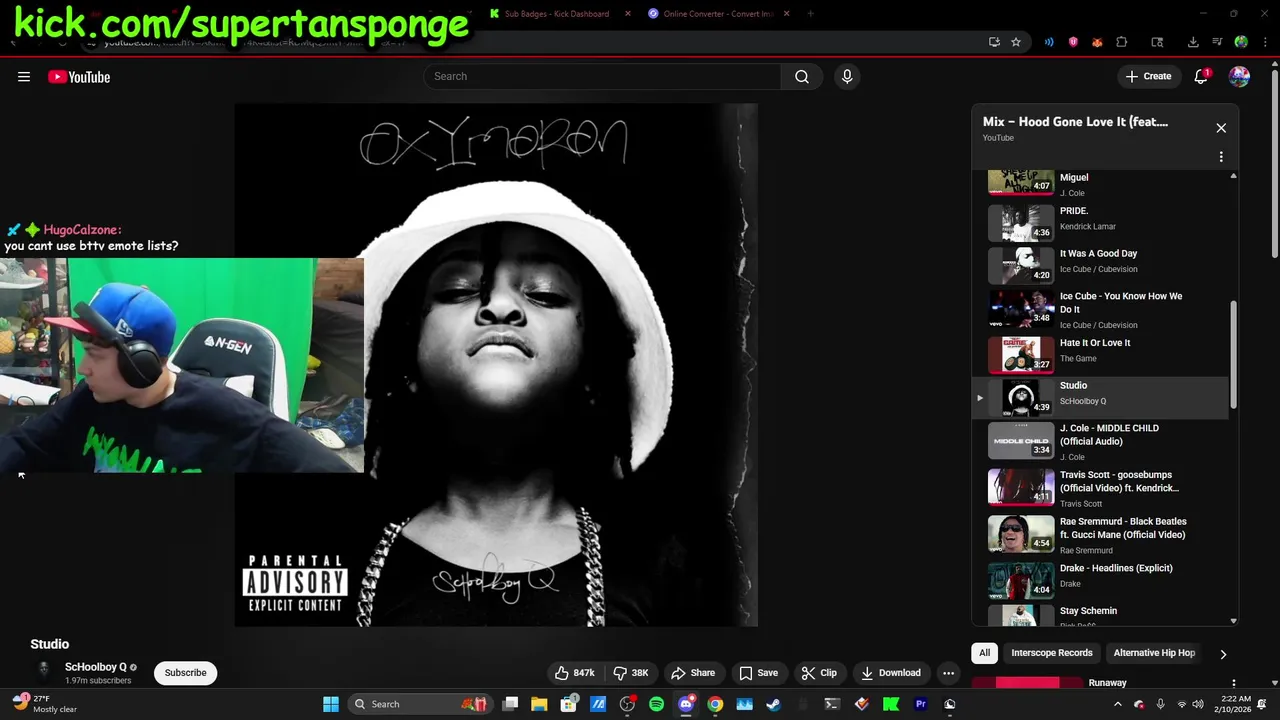
Task: Like the Studio video
Action: (x=575, y=673)
